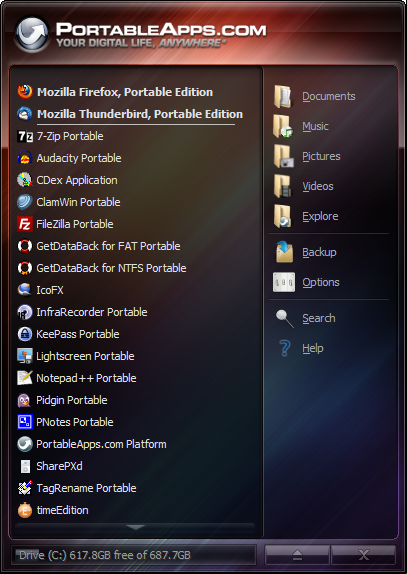This screenshot has width=407, height=574.
Task: Click the Backup box icon
Action: (x=284, y=252)
